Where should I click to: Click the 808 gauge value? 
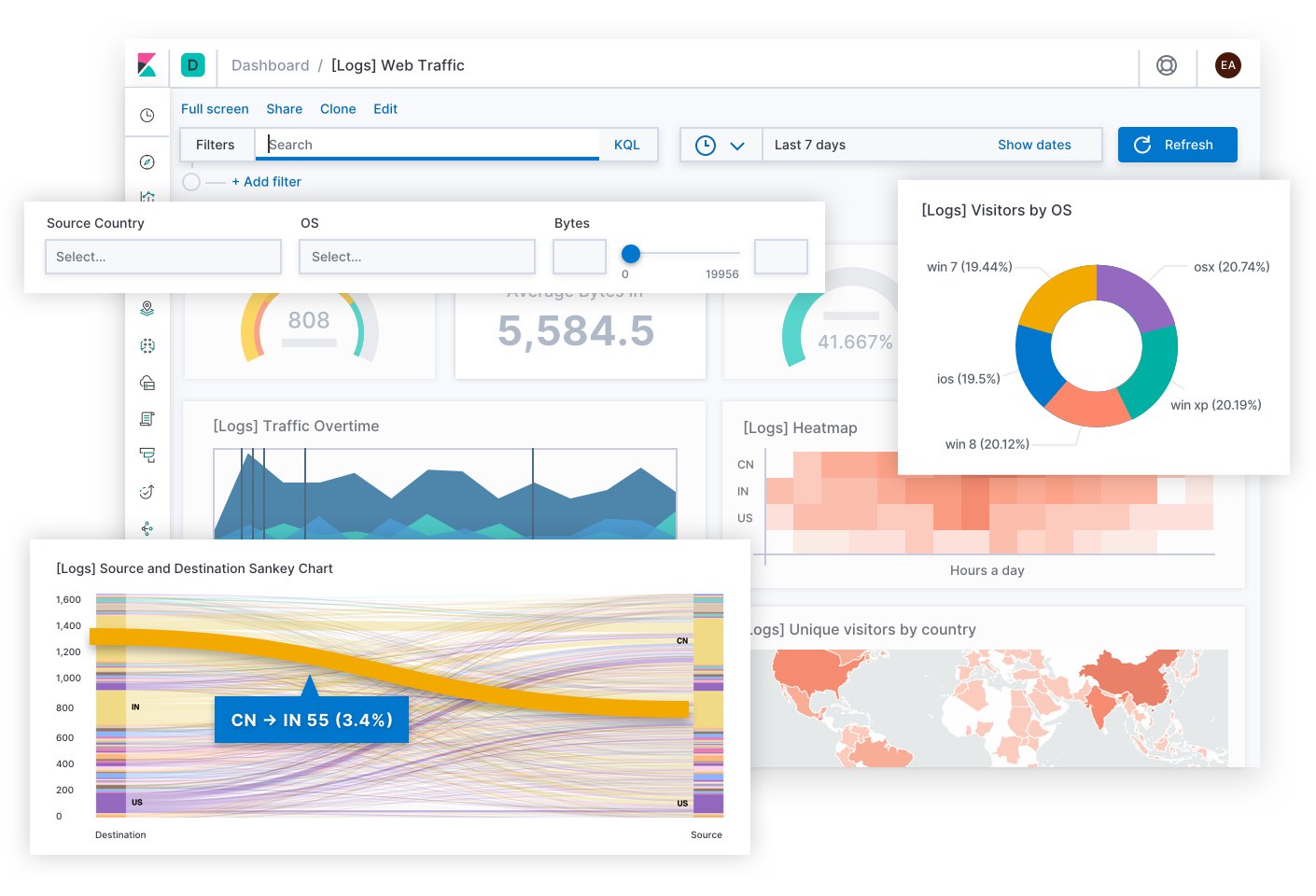(x=309, y=320)
